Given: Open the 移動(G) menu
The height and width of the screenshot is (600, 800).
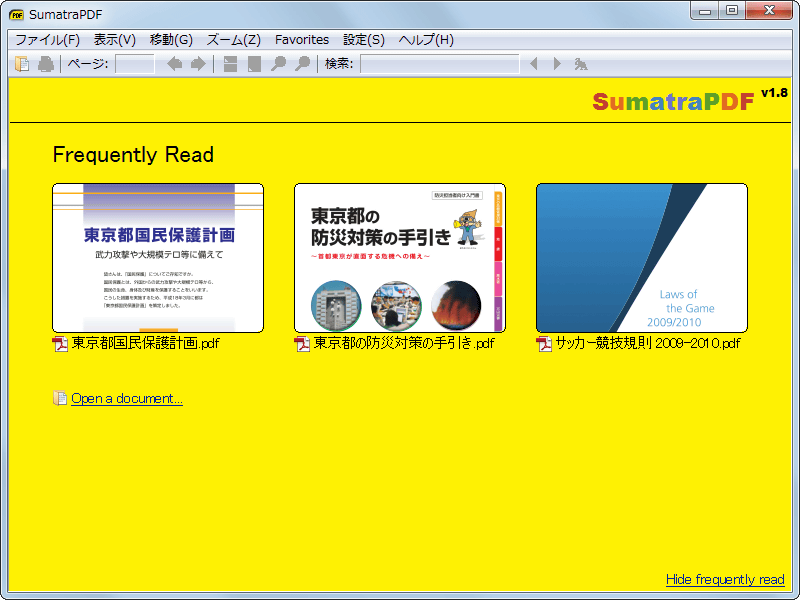Looking at the screenshot, I should coord(171,40).
